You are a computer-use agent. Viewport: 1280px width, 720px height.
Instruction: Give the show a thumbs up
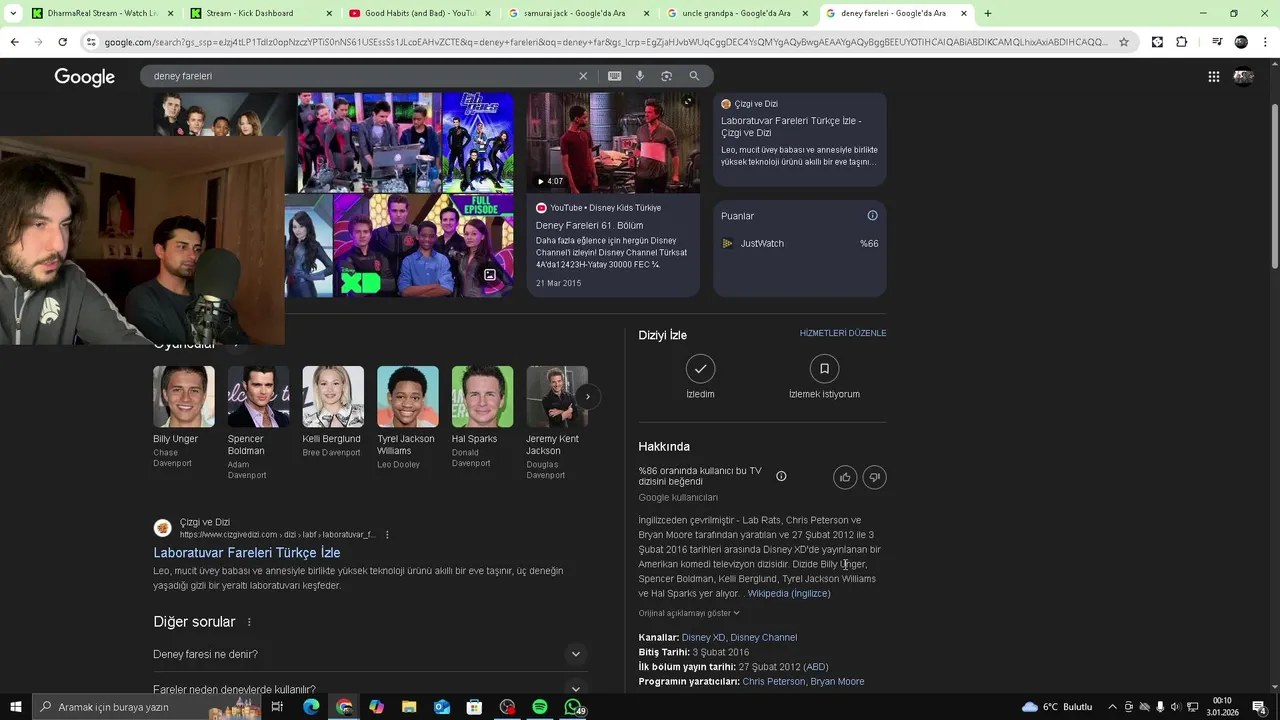[x=845, y=477]
